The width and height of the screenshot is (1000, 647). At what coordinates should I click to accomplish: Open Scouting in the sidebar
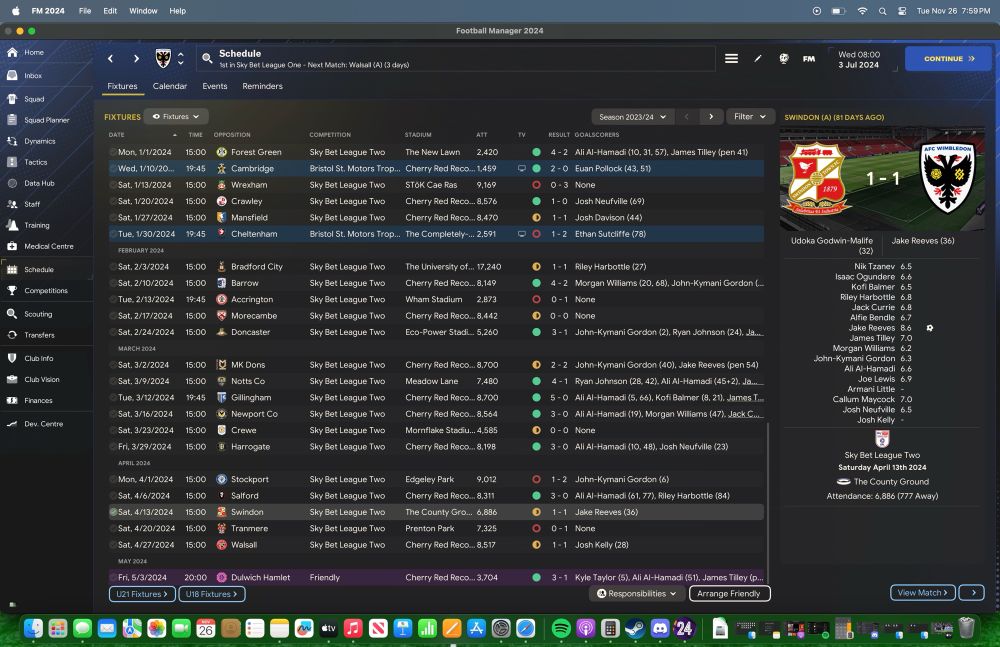point(38,314)
